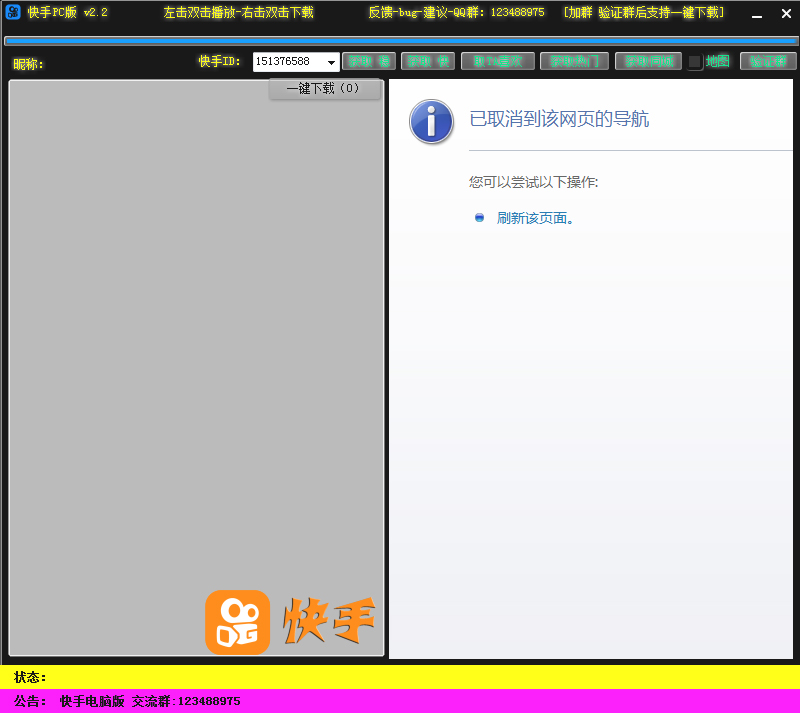Click the 刷新该页面 link
The height and width of the screenshot is (713, 800).
[x=535, y=218]
